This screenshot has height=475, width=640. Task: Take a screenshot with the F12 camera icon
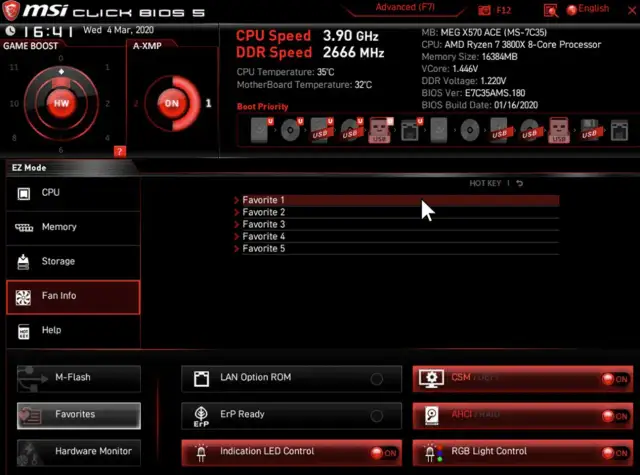click(484, 11)
